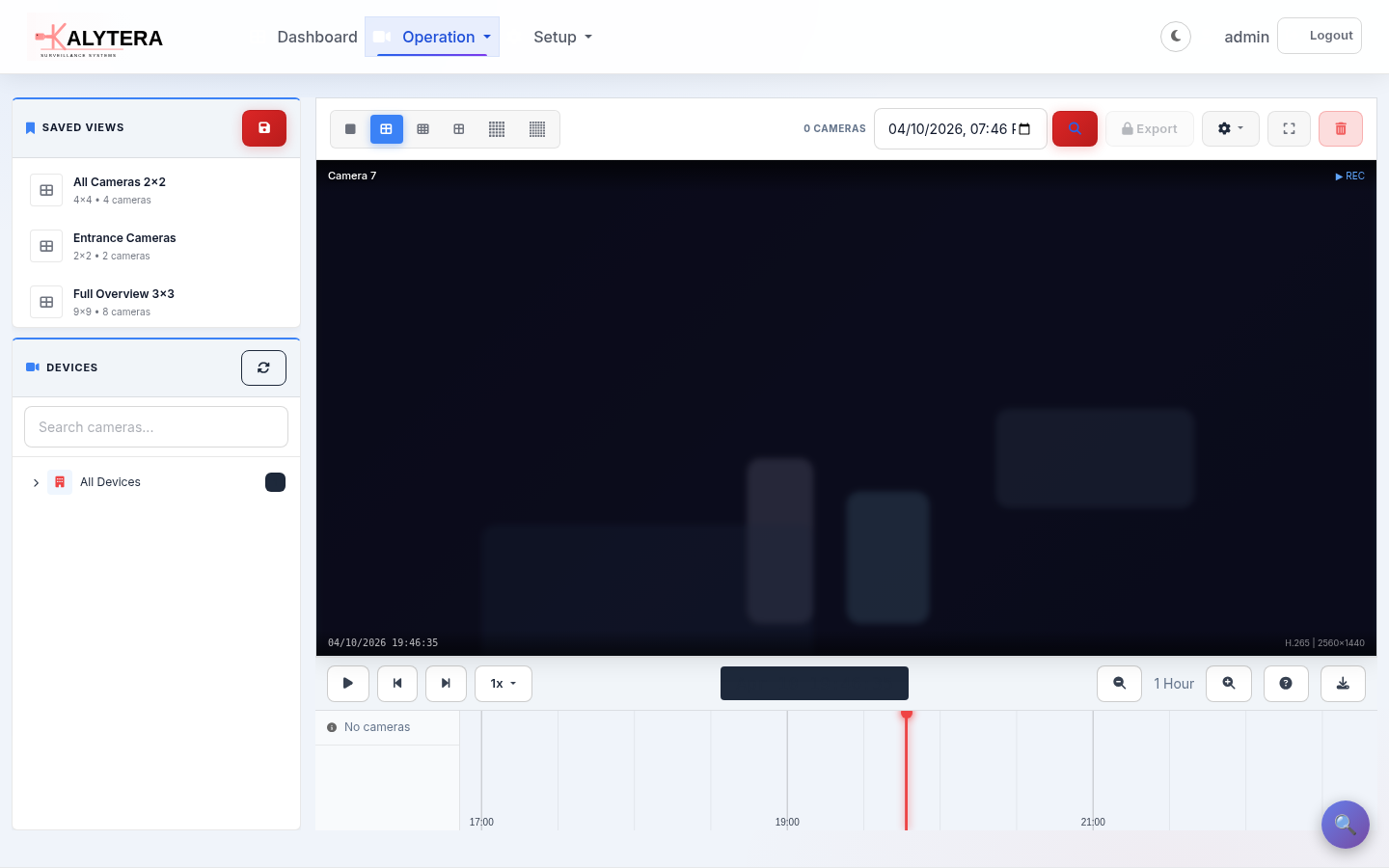Toggle fullscreen mode for the video grid
Screen dimensions: 1389x868
point(1289,128)
